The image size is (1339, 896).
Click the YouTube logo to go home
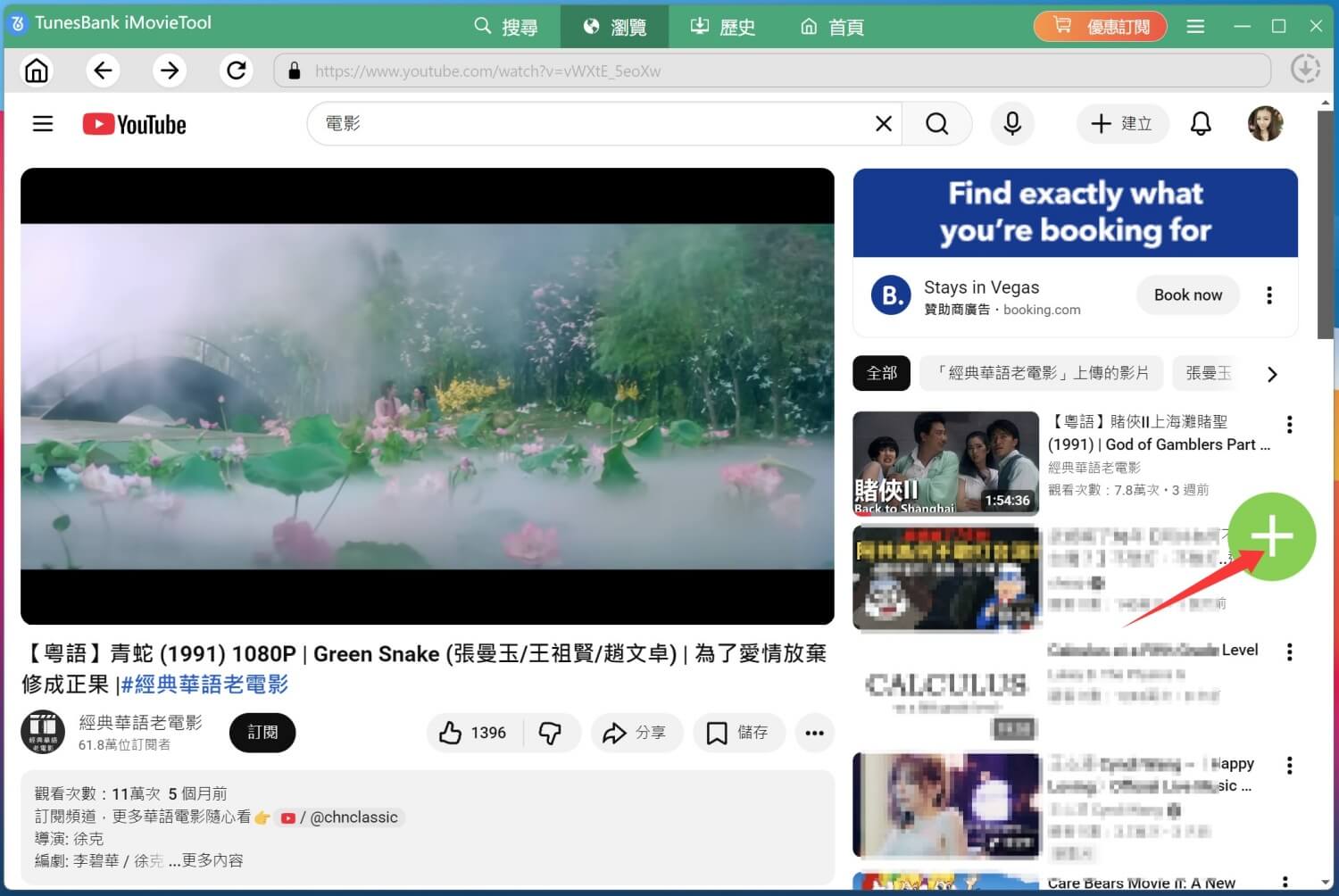[x=134, y=124]
